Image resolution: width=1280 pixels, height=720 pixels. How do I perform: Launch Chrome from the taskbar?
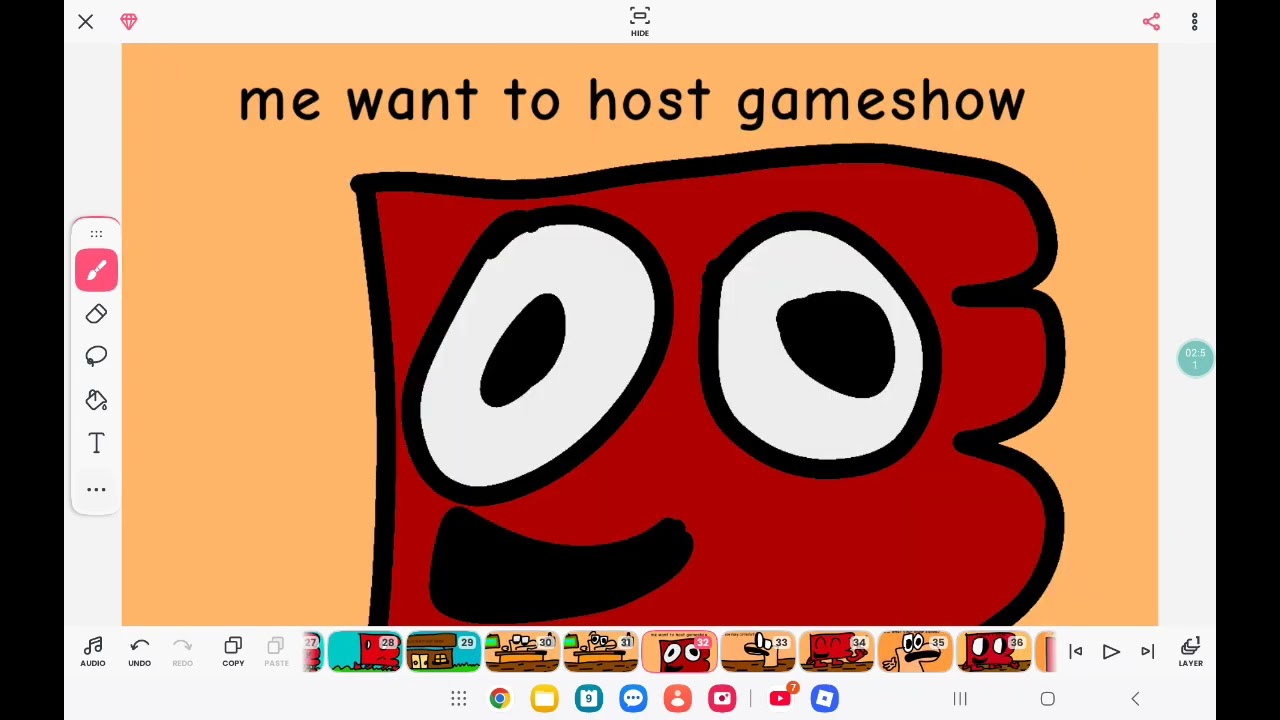point(500,698)
